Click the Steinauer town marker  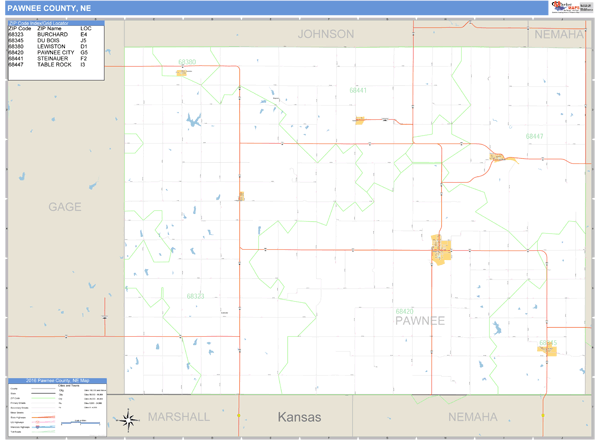point(360,121)
